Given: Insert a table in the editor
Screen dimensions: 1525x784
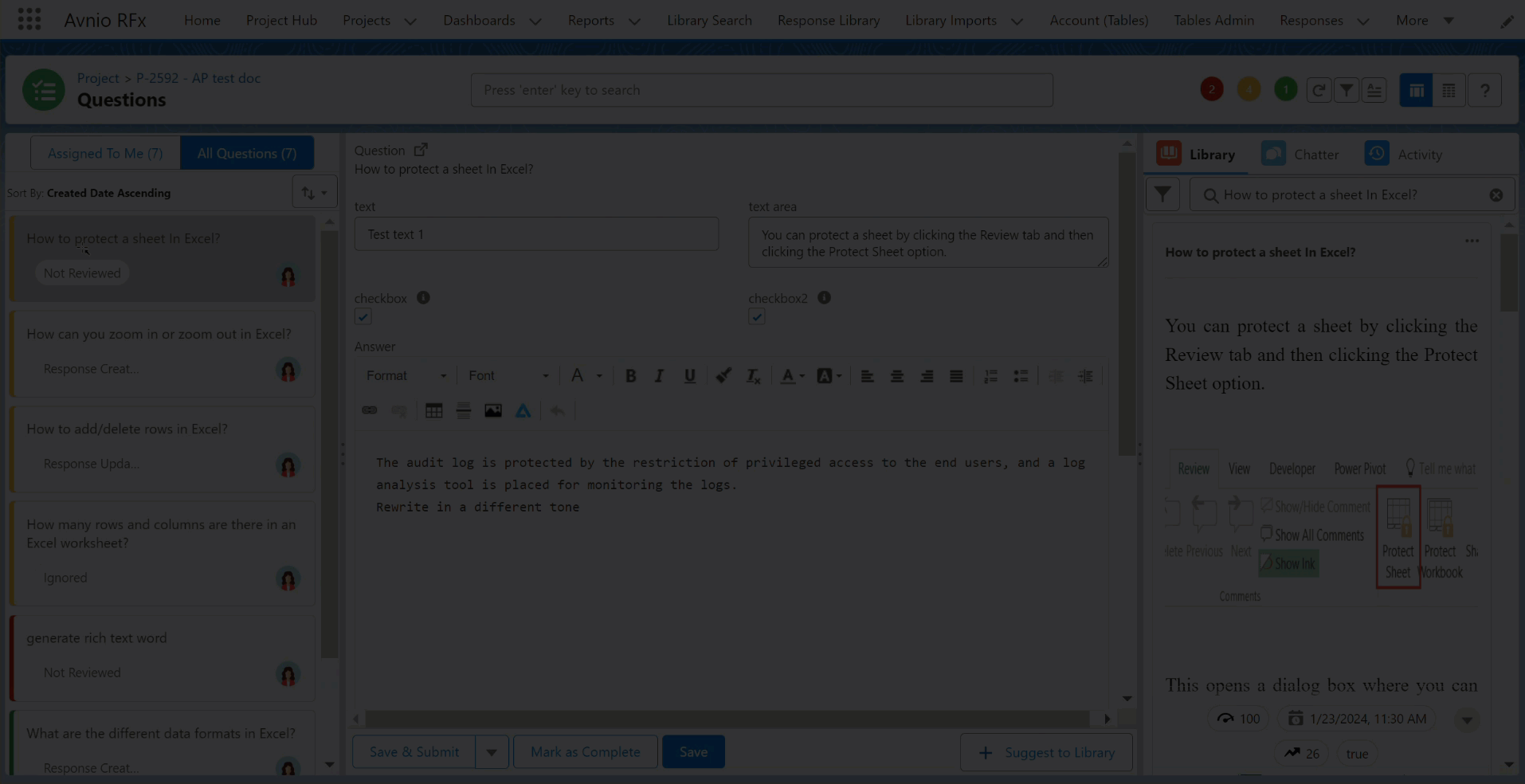Looking at the screenshot, I should click(433, 410).
